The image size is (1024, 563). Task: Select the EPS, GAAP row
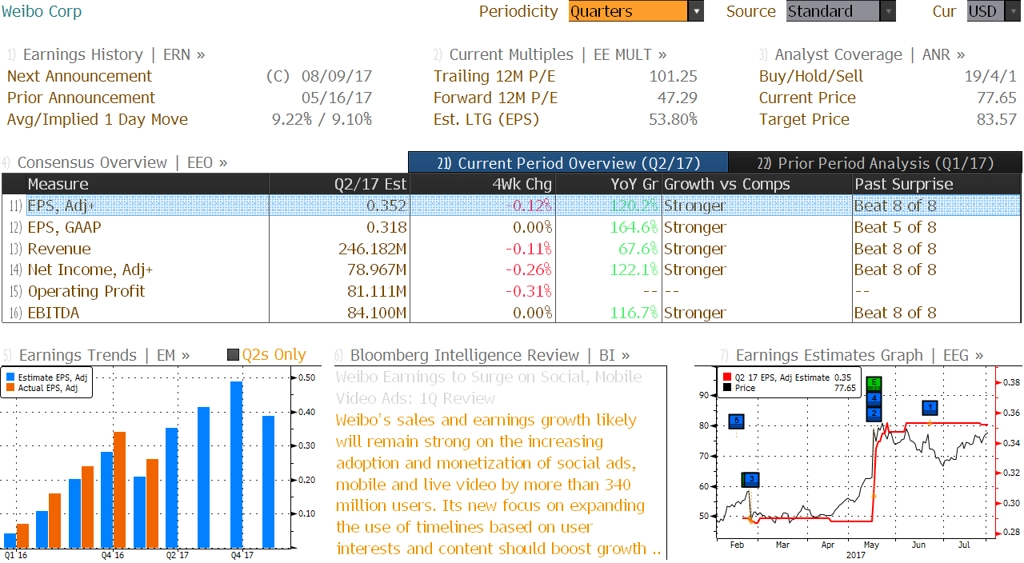pos(511,227)
